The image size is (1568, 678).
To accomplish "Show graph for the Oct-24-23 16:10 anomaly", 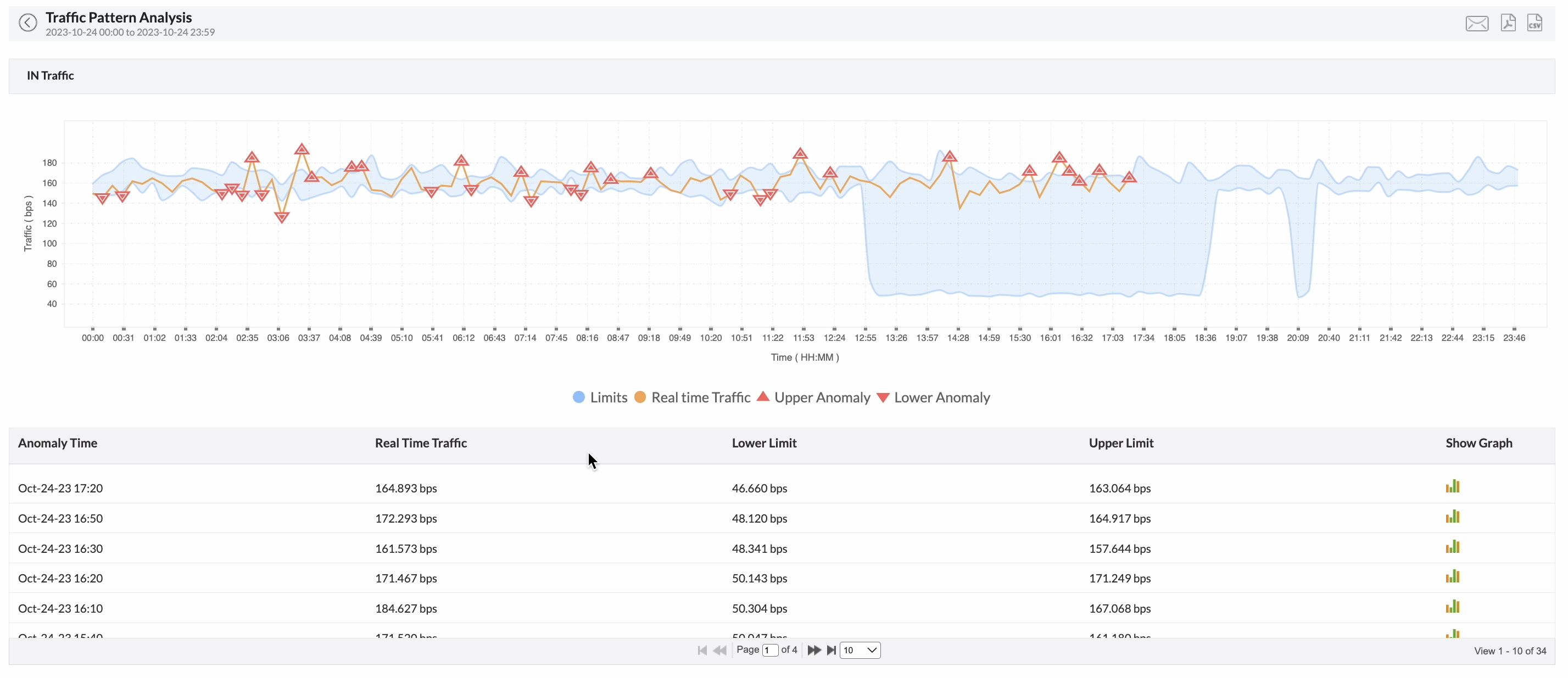I will click(1453, 606).
